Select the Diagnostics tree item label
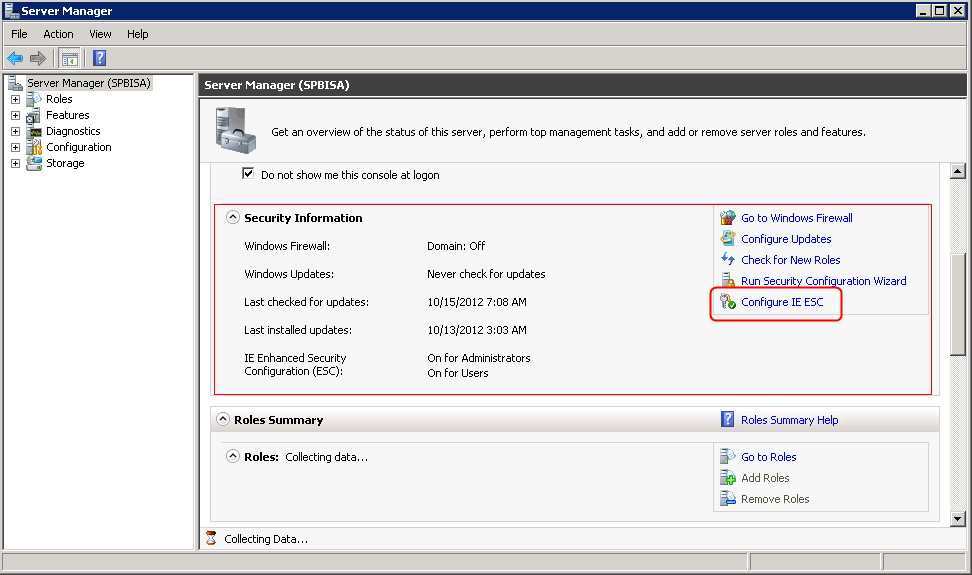This screenshot has height=575, width=972. pos(73,131)
